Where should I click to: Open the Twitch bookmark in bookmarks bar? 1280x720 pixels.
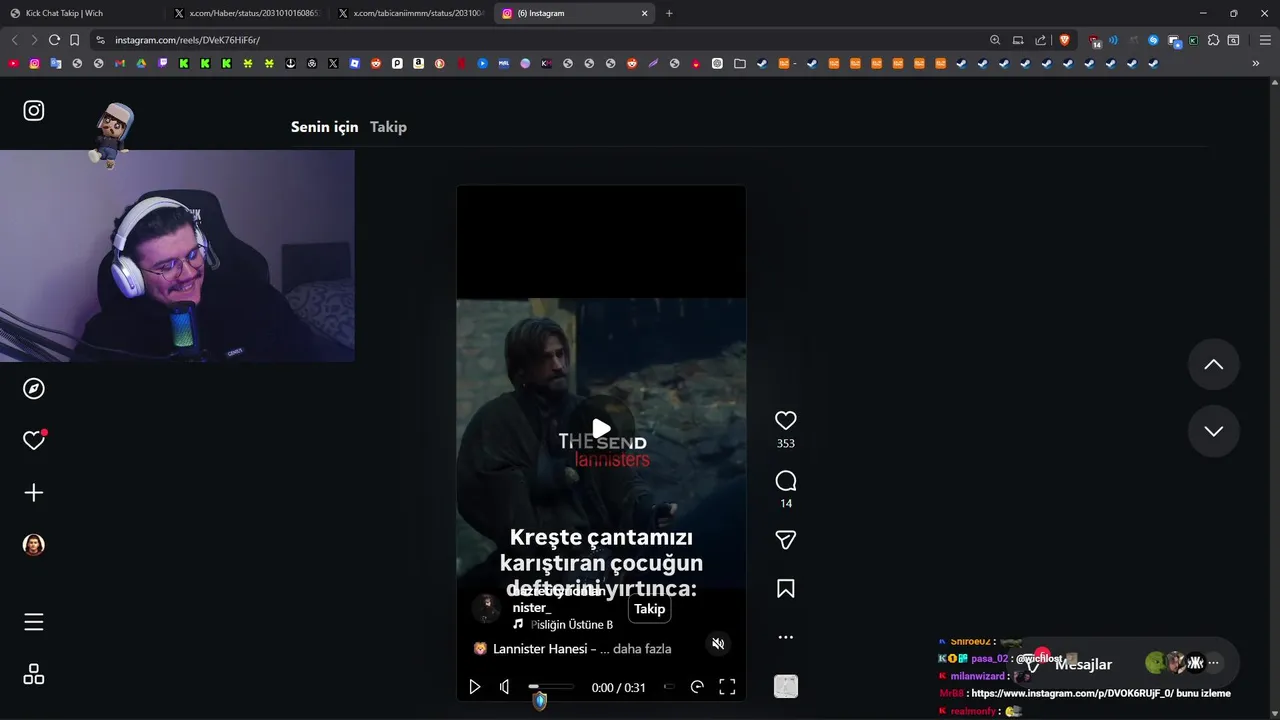(x=163, y=63)
